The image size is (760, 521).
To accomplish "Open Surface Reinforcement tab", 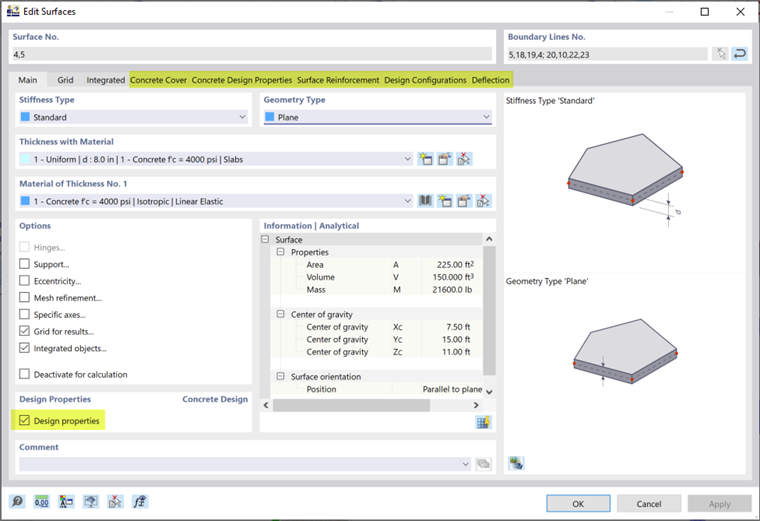I will [338, 80].
